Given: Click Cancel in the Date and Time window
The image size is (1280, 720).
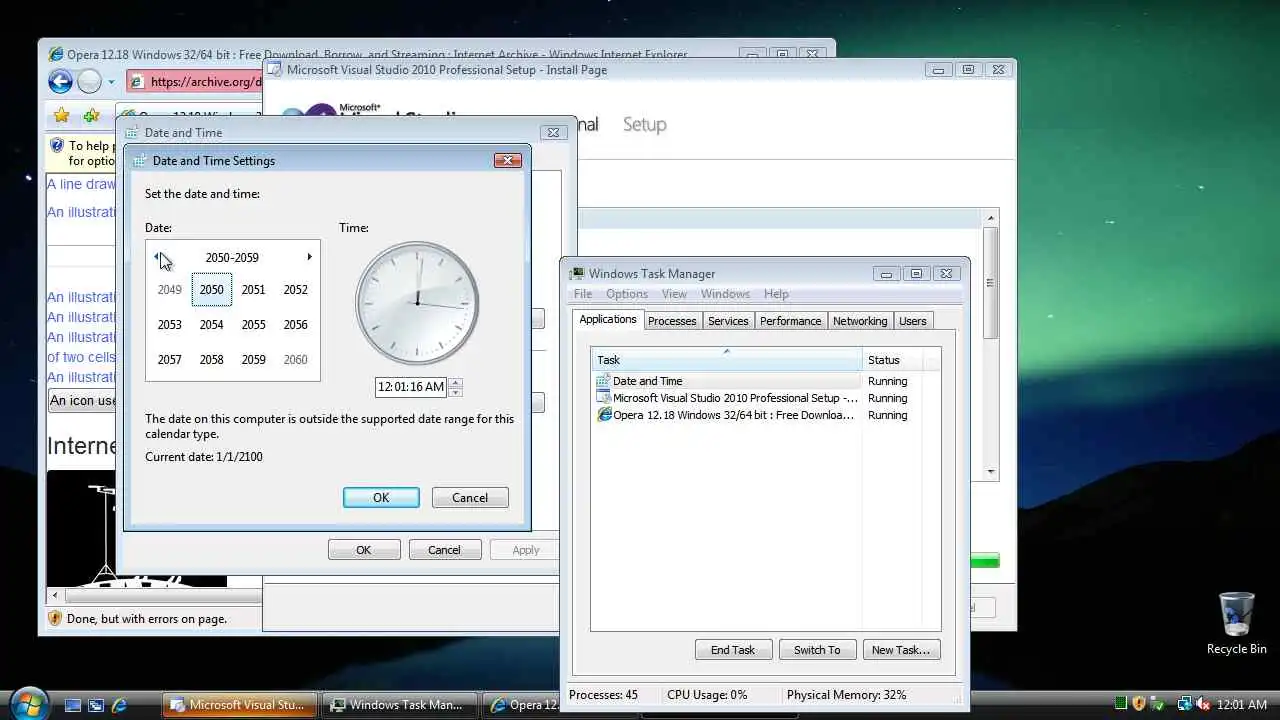Looking at the screenshot, I should coord(445,550).
